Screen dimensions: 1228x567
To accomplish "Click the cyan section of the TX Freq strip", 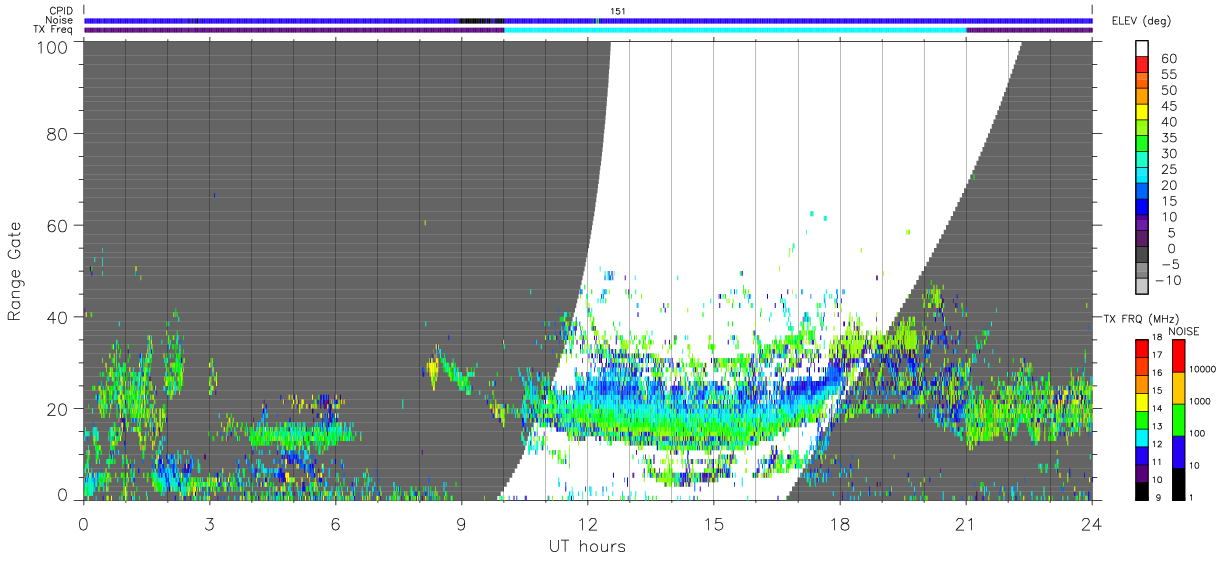I will click(x=735, y=30).
